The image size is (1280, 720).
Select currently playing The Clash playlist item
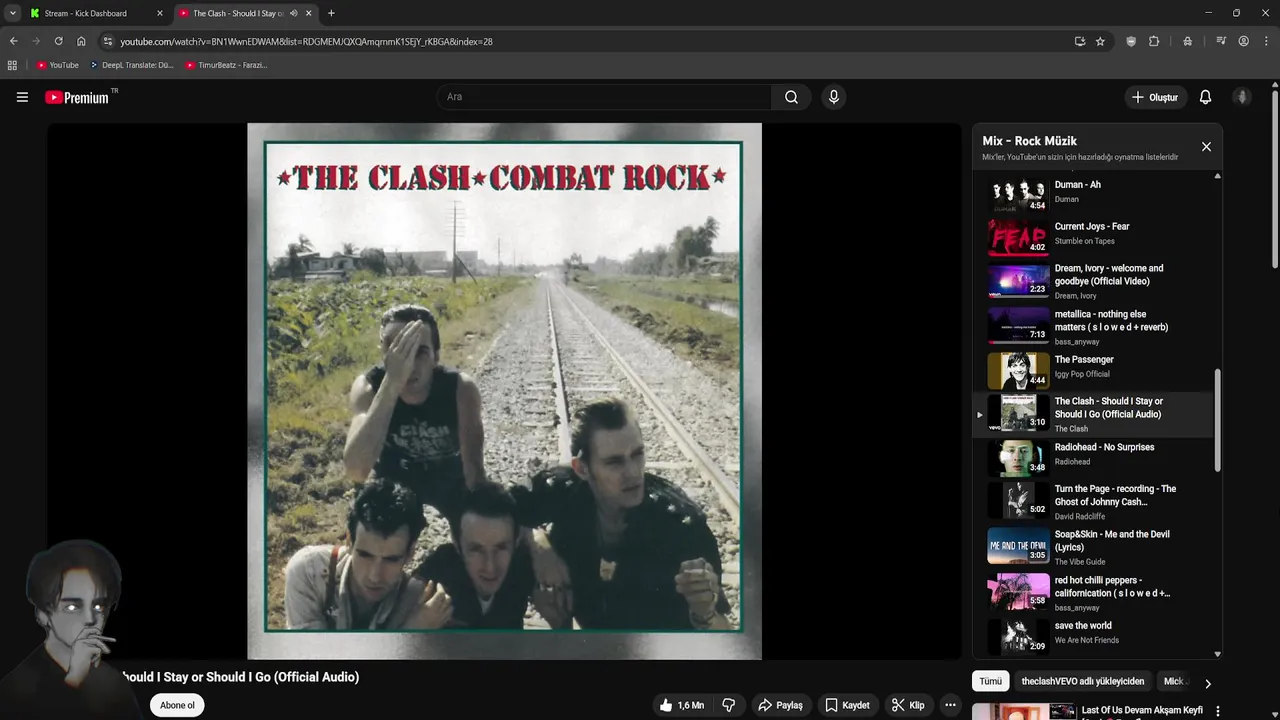click(x=1095, y=414)
